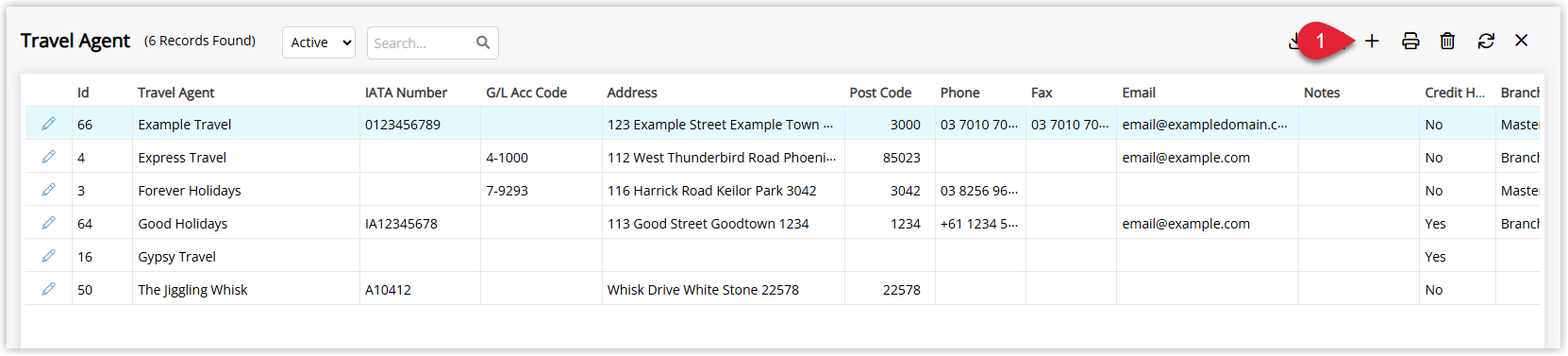Sort by Travel Agent column header

click(176, 93)
